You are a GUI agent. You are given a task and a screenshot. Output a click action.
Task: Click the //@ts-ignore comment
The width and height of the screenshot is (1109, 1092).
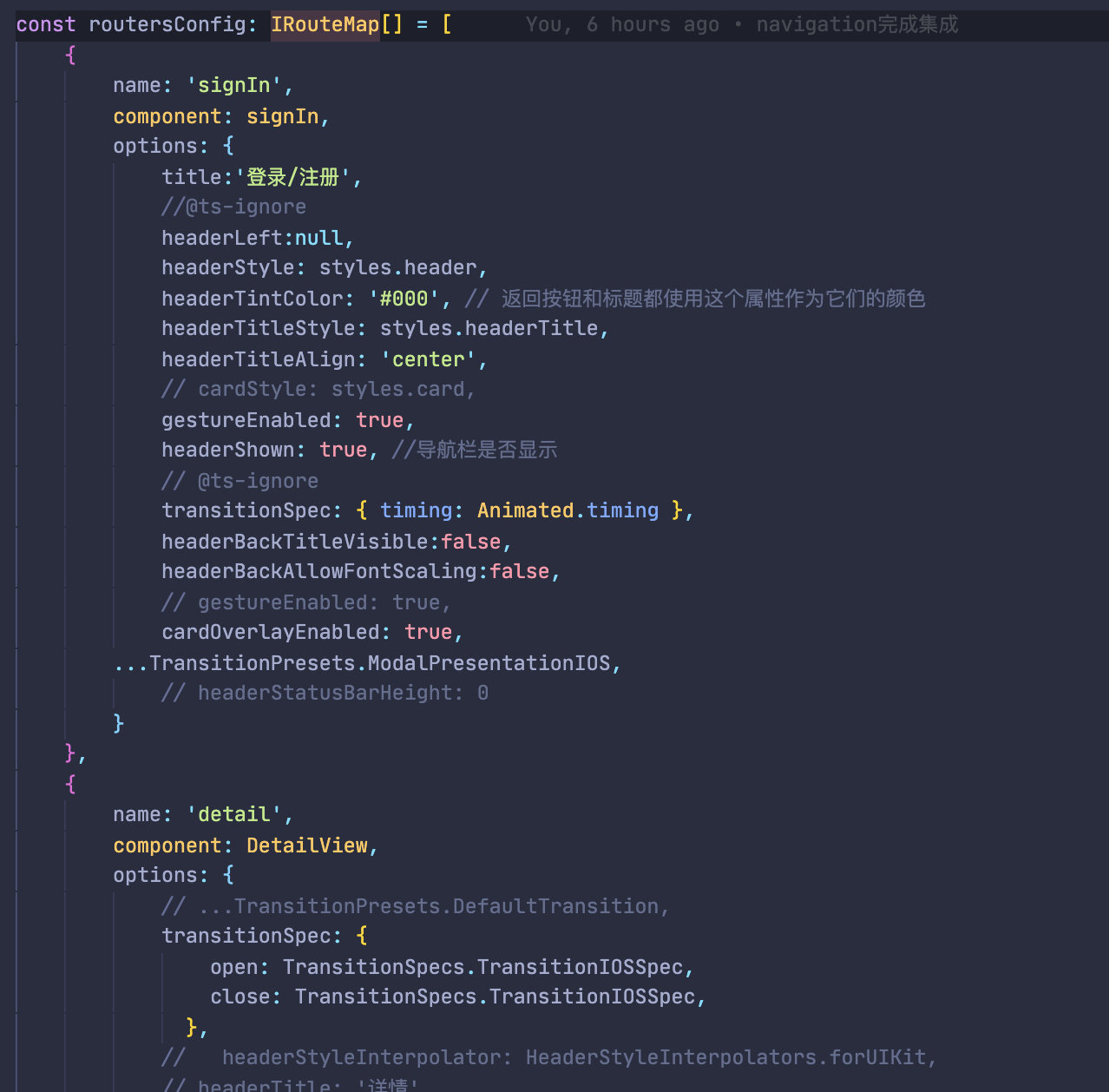233,206
